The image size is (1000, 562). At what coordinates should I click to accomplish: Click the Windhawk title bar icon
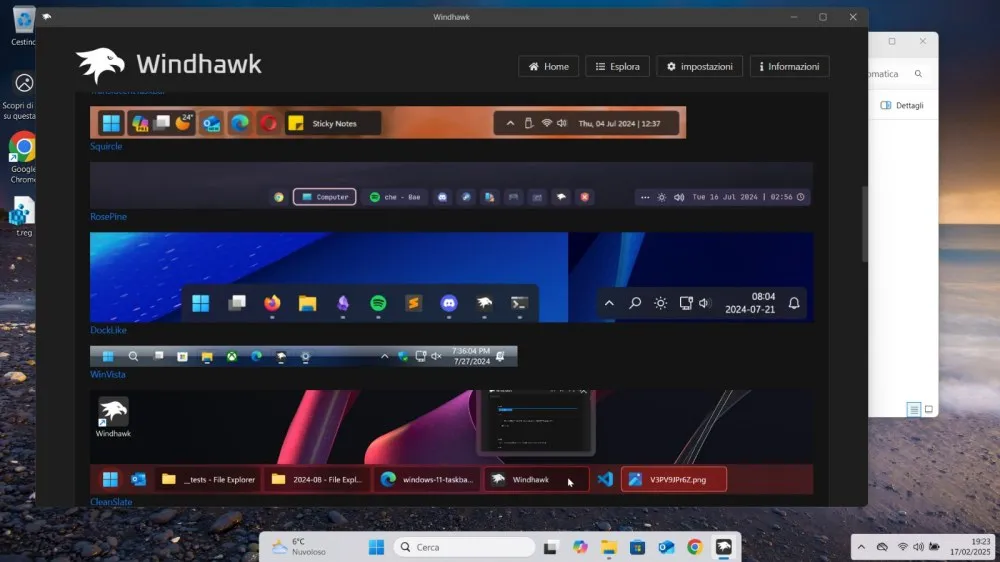47,17
